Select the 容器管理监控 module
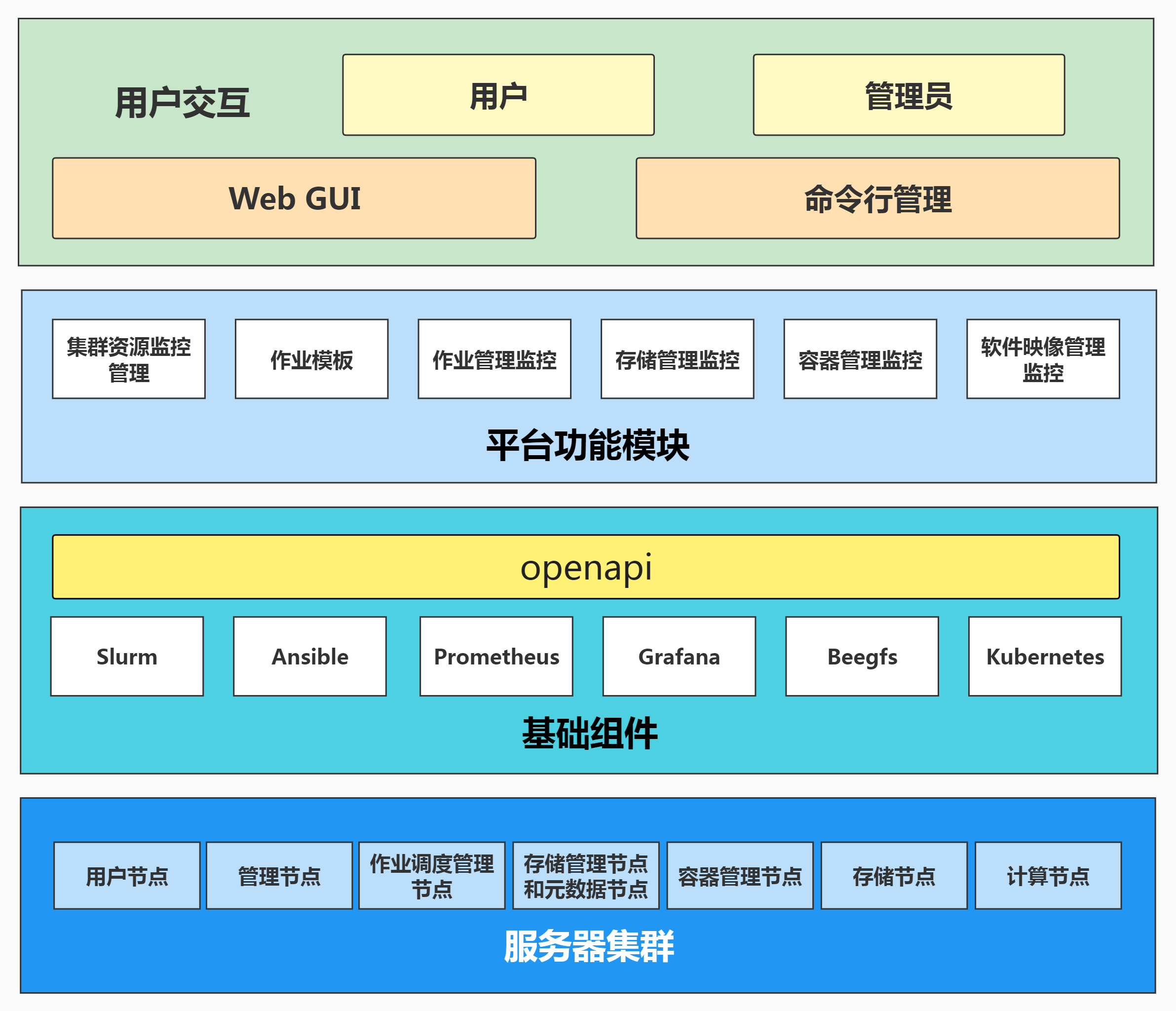 (860, 359)
